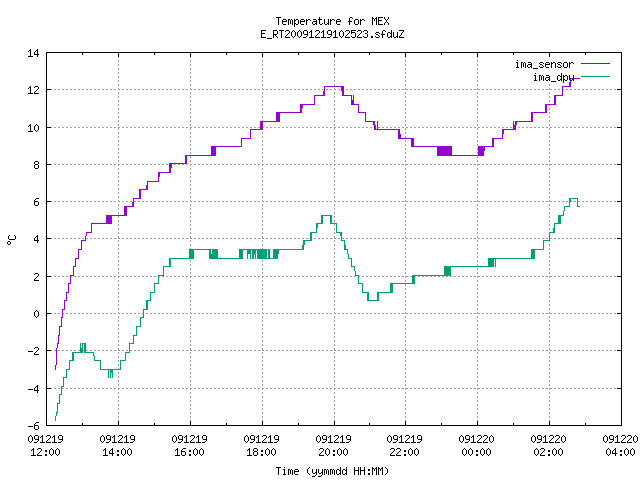Click the y-axis unit label °C
The image size is (640, 480).
pyautogui.click(x=12, y=240)
